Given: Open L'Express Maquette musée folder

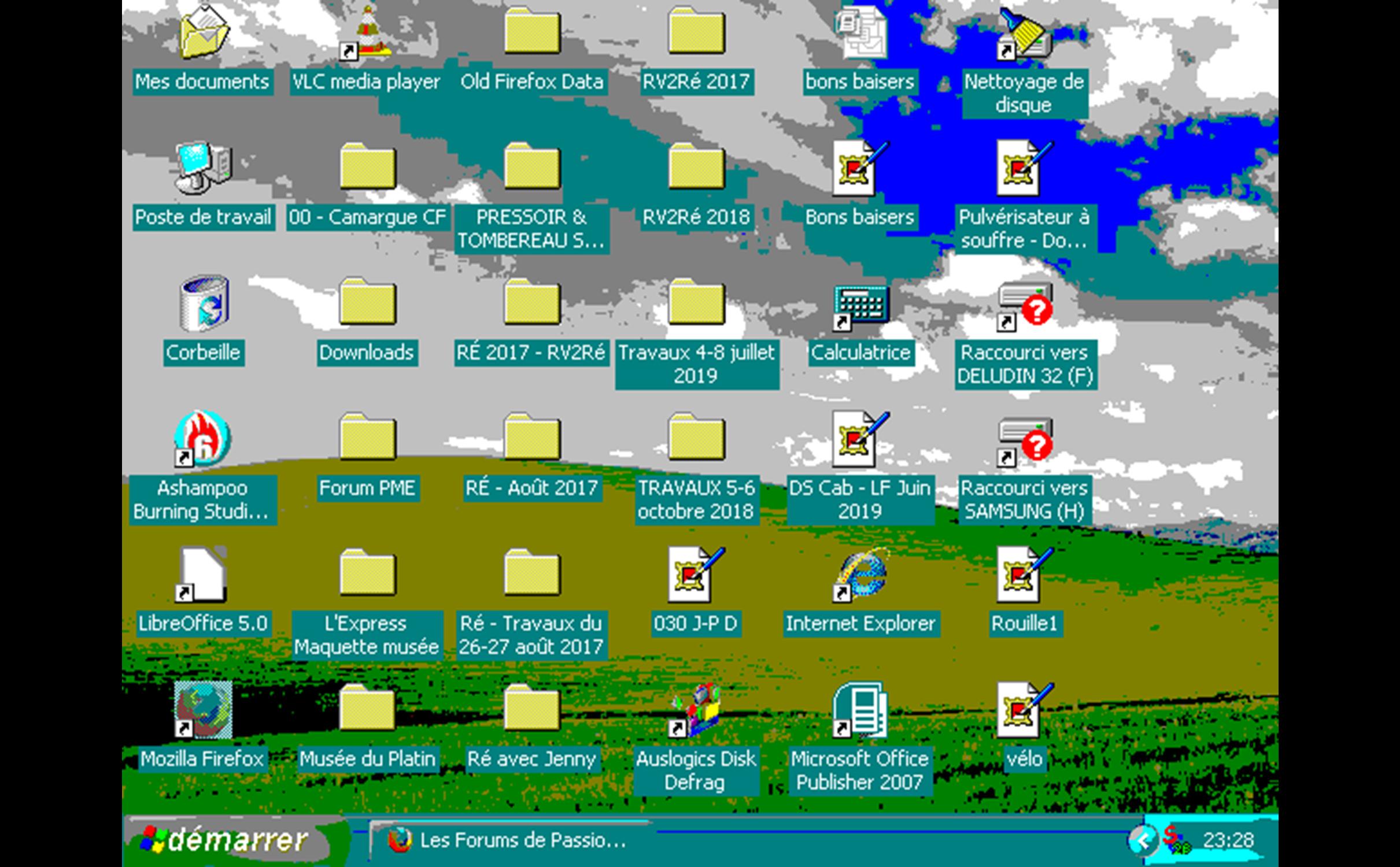Looking at the screenshot, I should tap(367, 573).
